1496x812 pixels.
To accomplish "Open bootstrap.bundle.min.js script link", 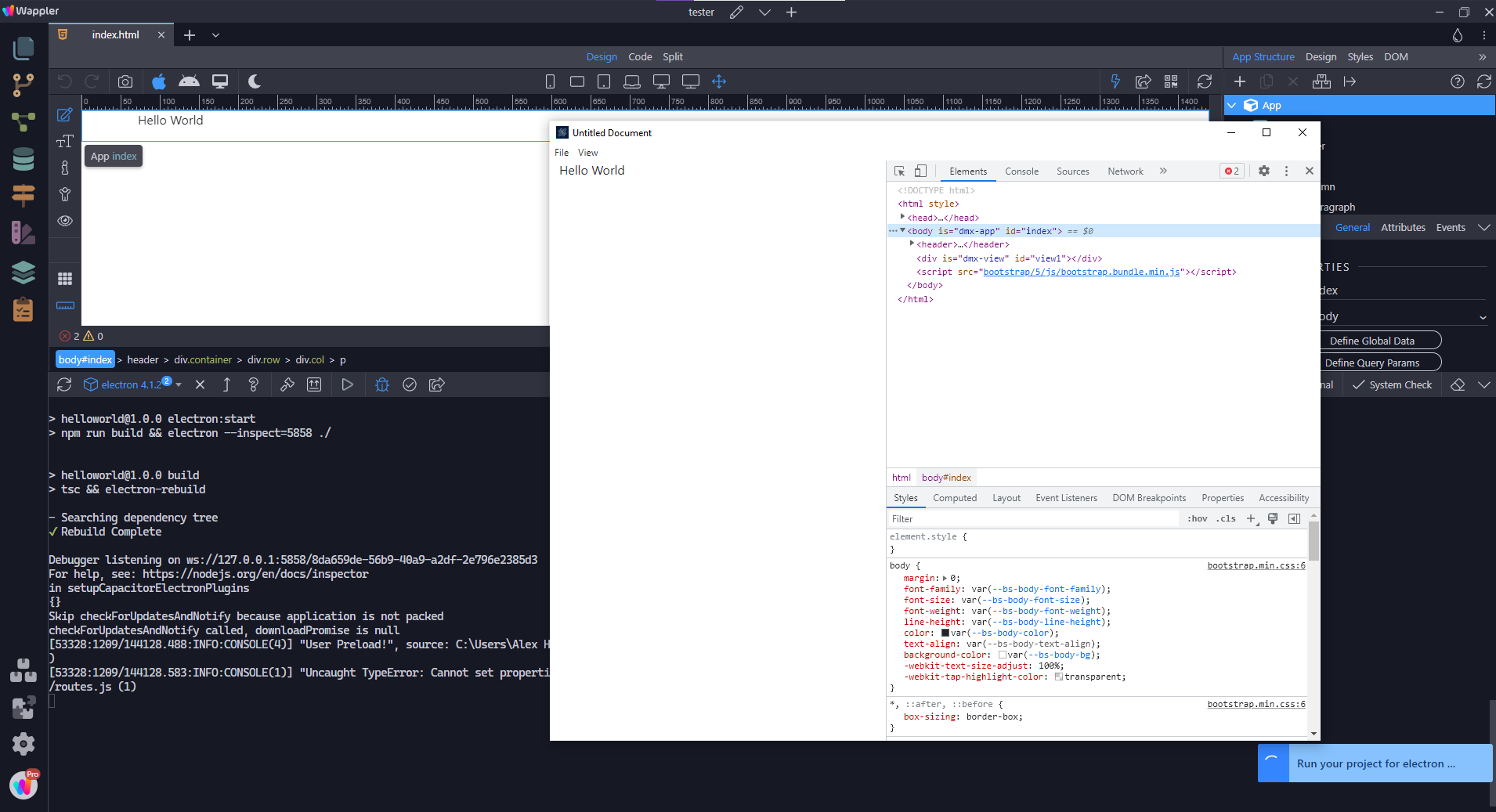I will (x=1082, y=272).
